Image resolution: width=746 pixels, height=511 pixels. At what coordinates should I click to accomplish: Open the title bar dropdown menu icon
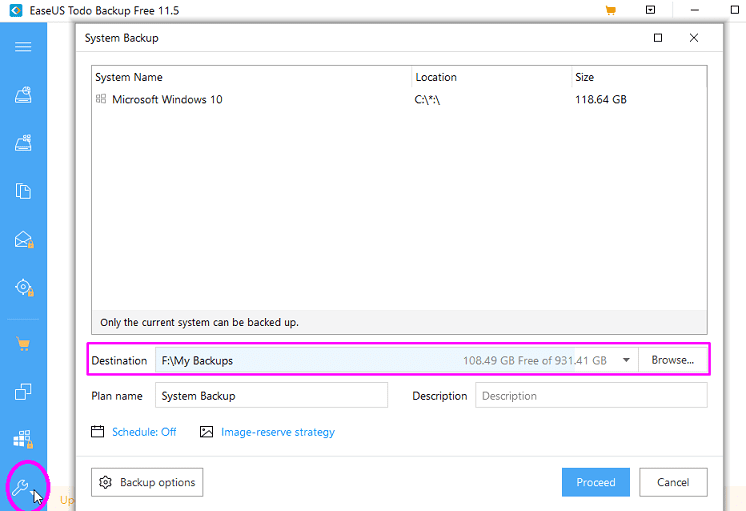pyautogui.click(x=650, y=10)
